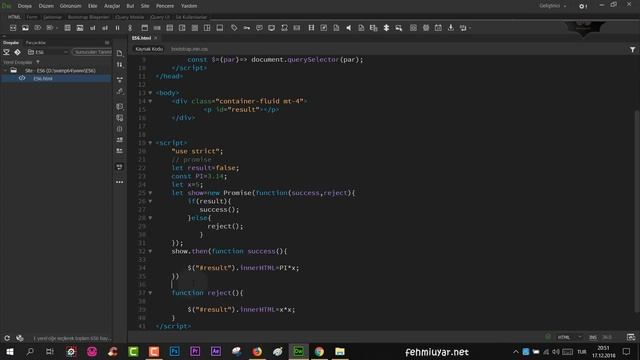Toggle INS insert mode in status bar
640x360 pixels.
(593, 337)
